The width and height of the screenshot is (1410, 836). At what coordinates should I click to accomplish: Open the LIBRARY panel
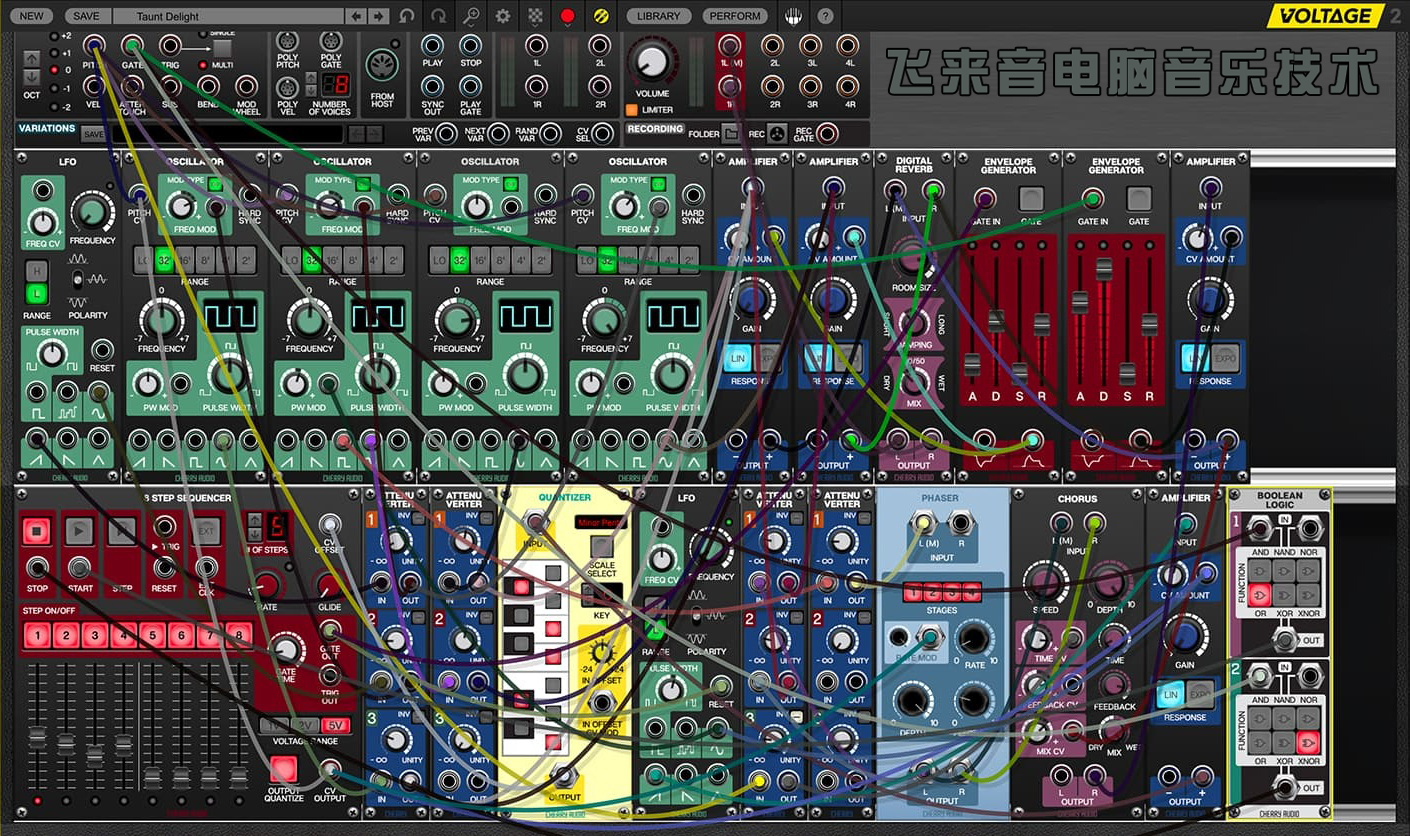658,16
